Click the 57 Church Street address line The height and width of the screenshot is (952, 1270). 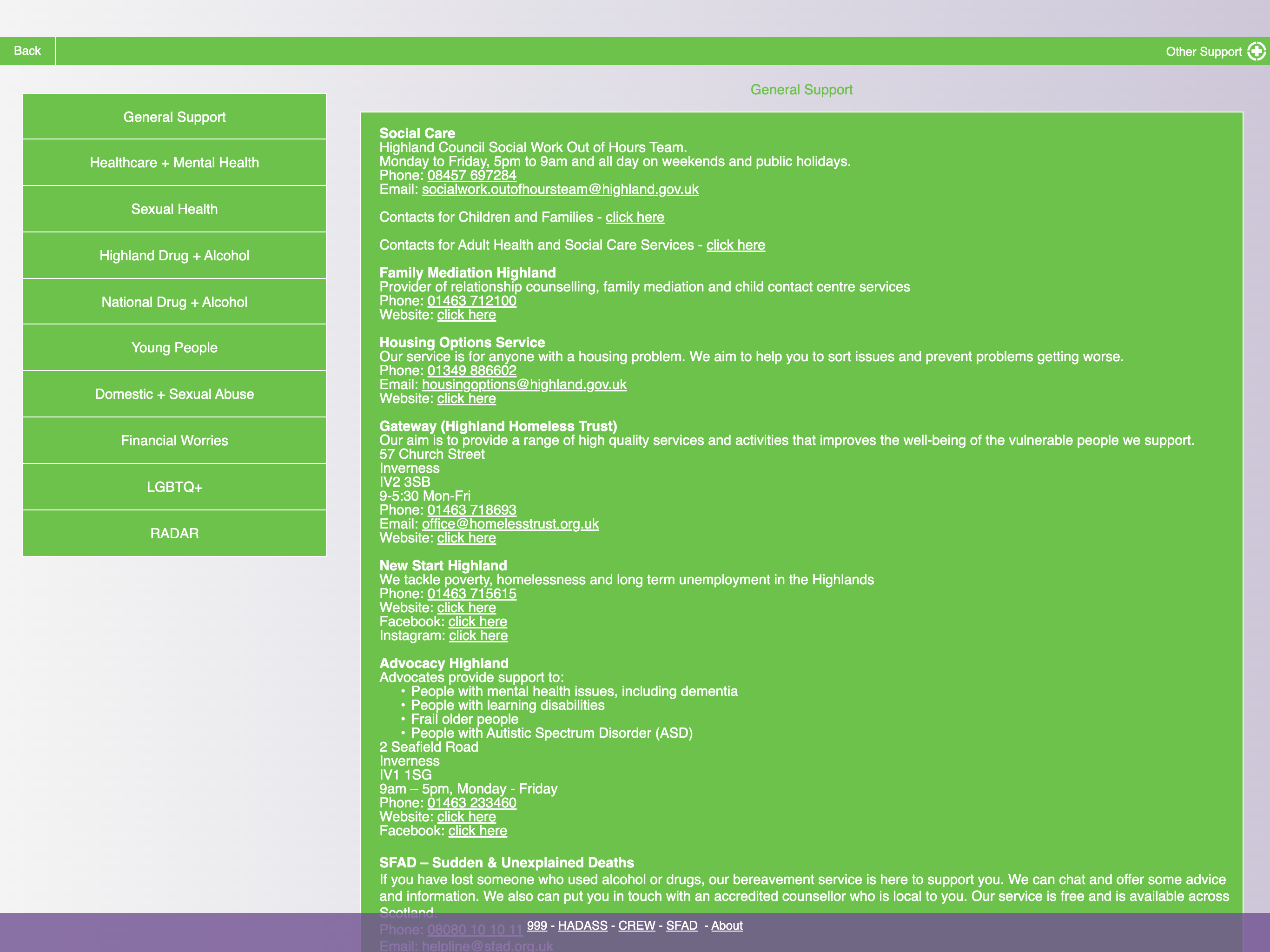click(432, 454)
